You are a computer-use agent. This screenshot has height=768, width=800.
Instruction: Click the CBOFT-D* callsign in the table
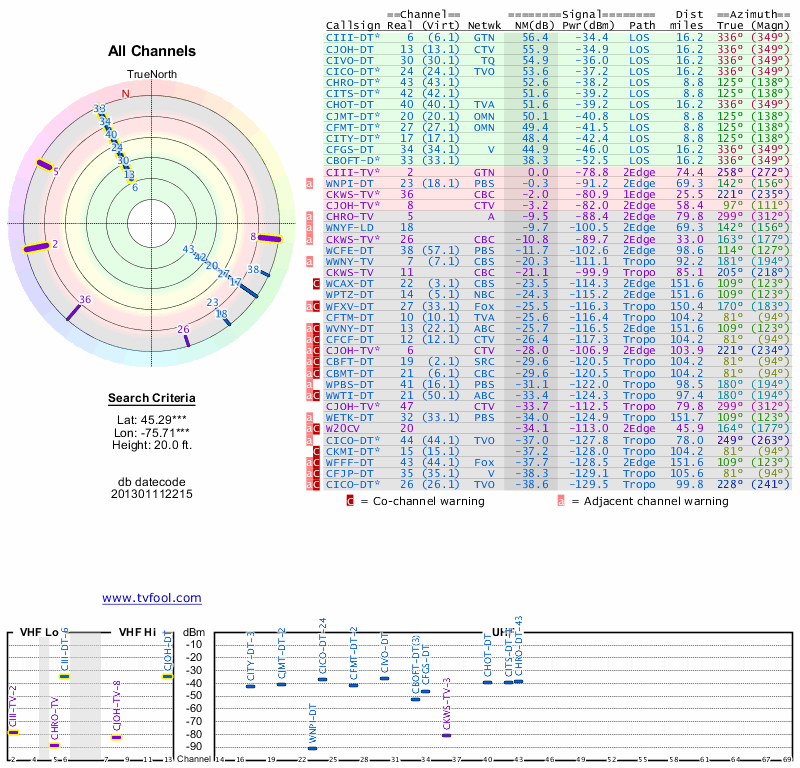[353, 160]
